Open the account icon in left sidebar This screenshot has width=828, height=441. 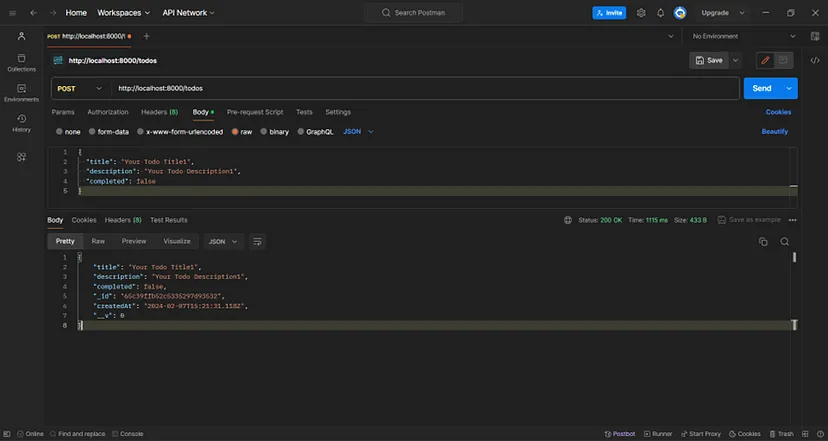22,36
